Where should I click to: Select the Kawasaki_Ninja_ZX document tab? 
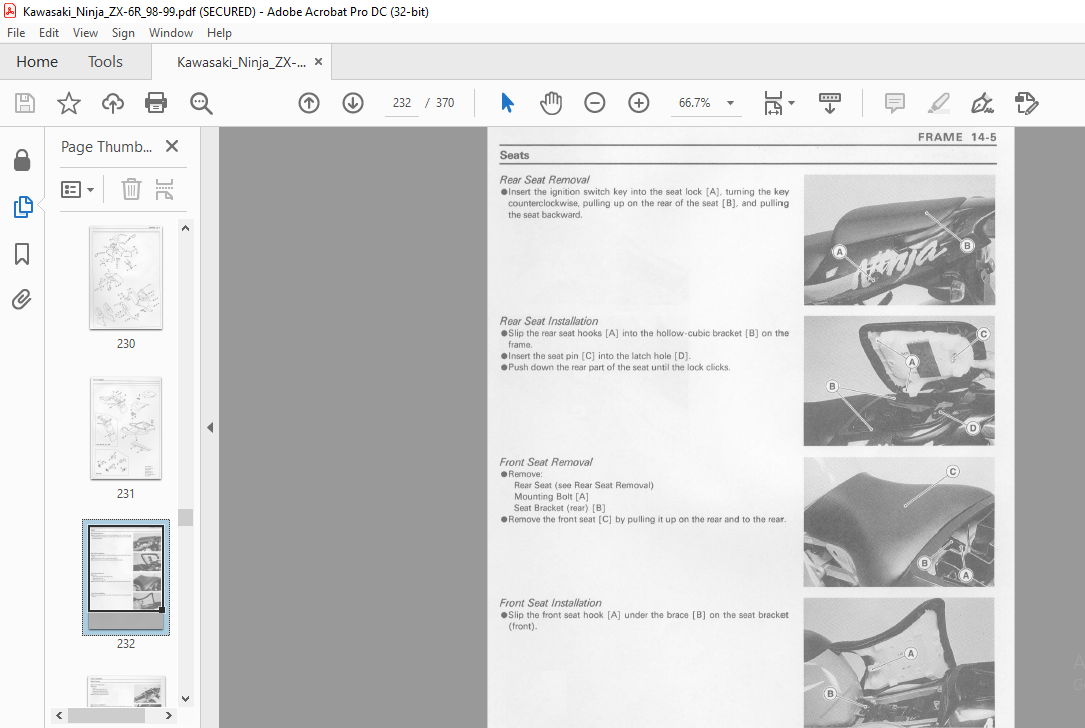(x=241, y=62)
